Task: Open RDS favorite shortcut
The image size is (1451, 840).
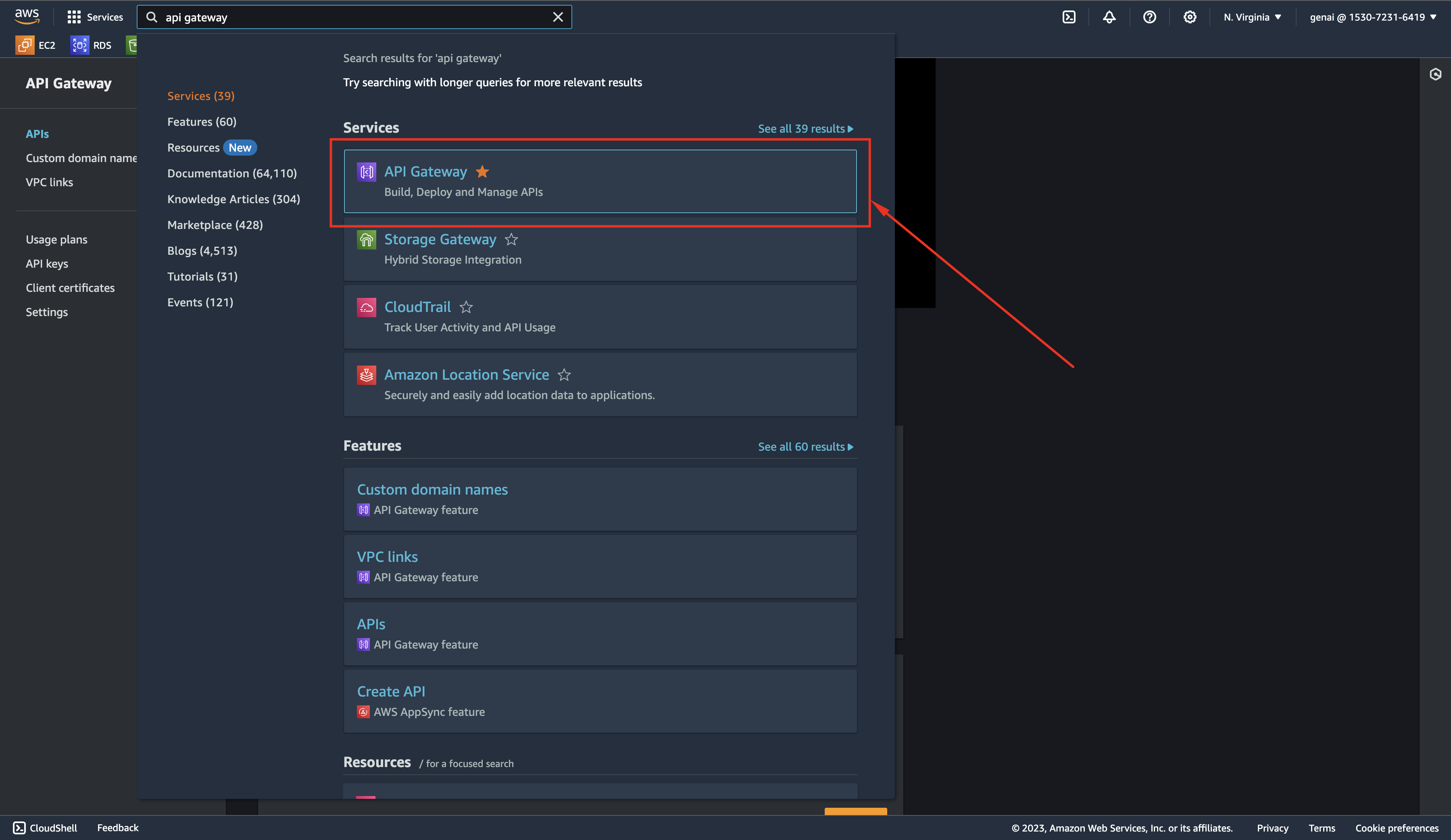Action: click(91, 45)
